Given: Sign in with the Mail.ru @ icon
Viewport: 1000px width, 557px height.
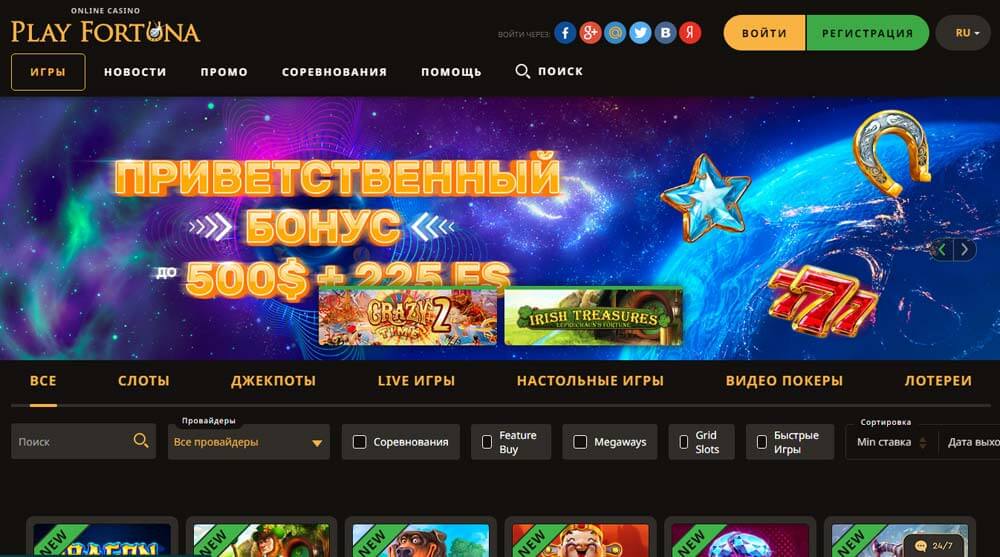Looking at the screenshot, I should [x=615, y=33].
